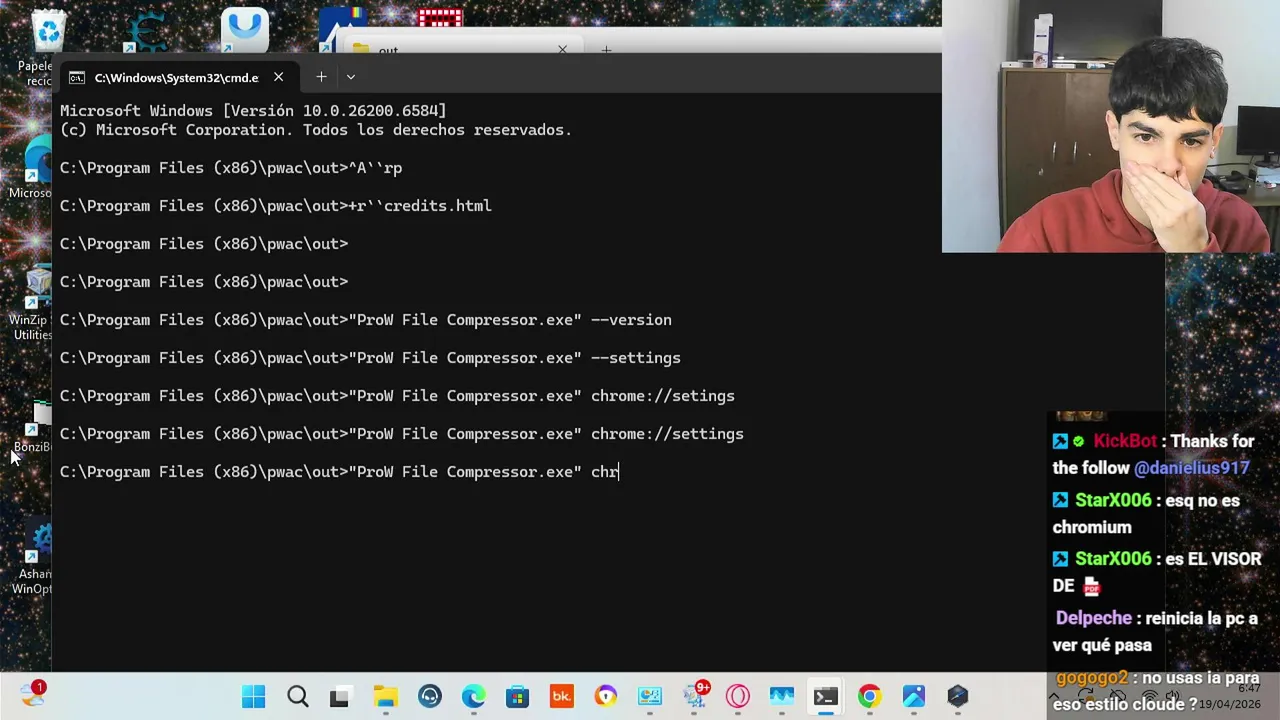The image size is (1280, 720).
Task: Open Microsoft Edge from the taskbar
Action: pyautogui.click(x=473, y=697)
